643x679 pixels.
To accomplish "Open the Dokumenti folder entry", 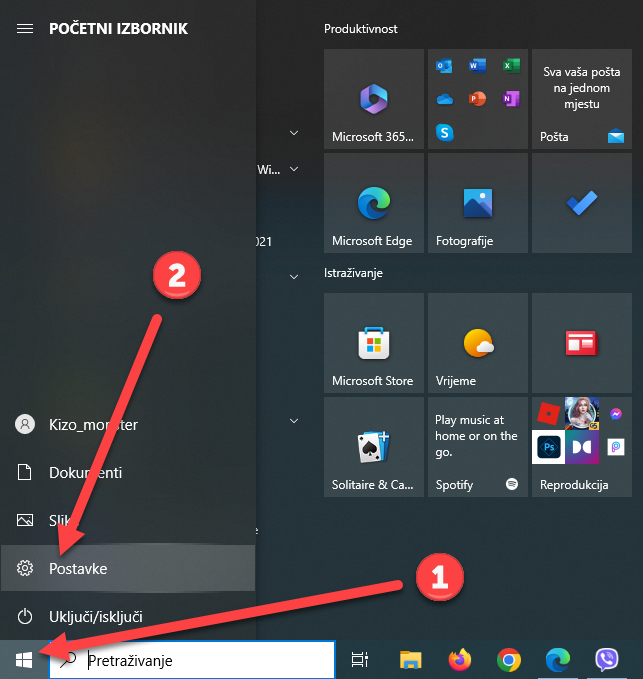I will pos(85,472).
